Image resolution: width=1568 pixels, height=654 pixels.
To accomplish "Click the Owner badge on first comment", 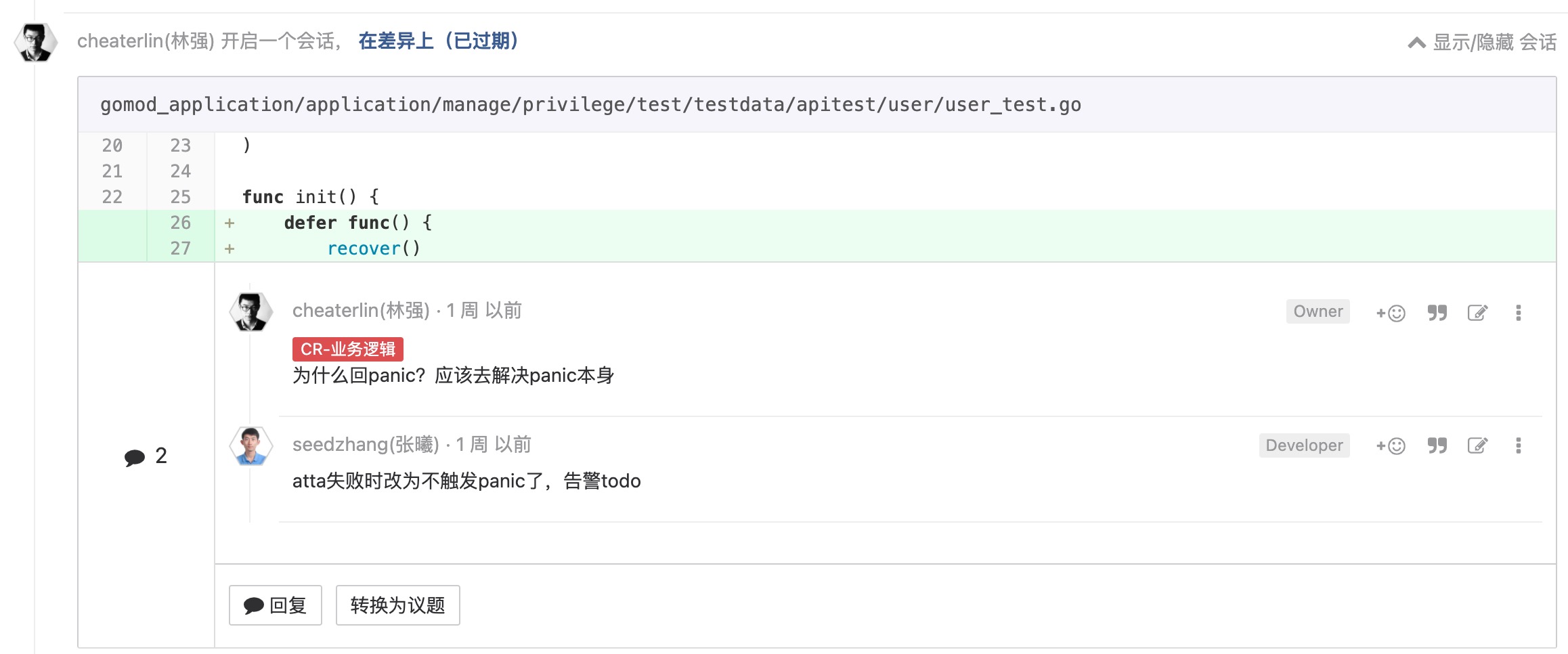I will point(1317,311).
